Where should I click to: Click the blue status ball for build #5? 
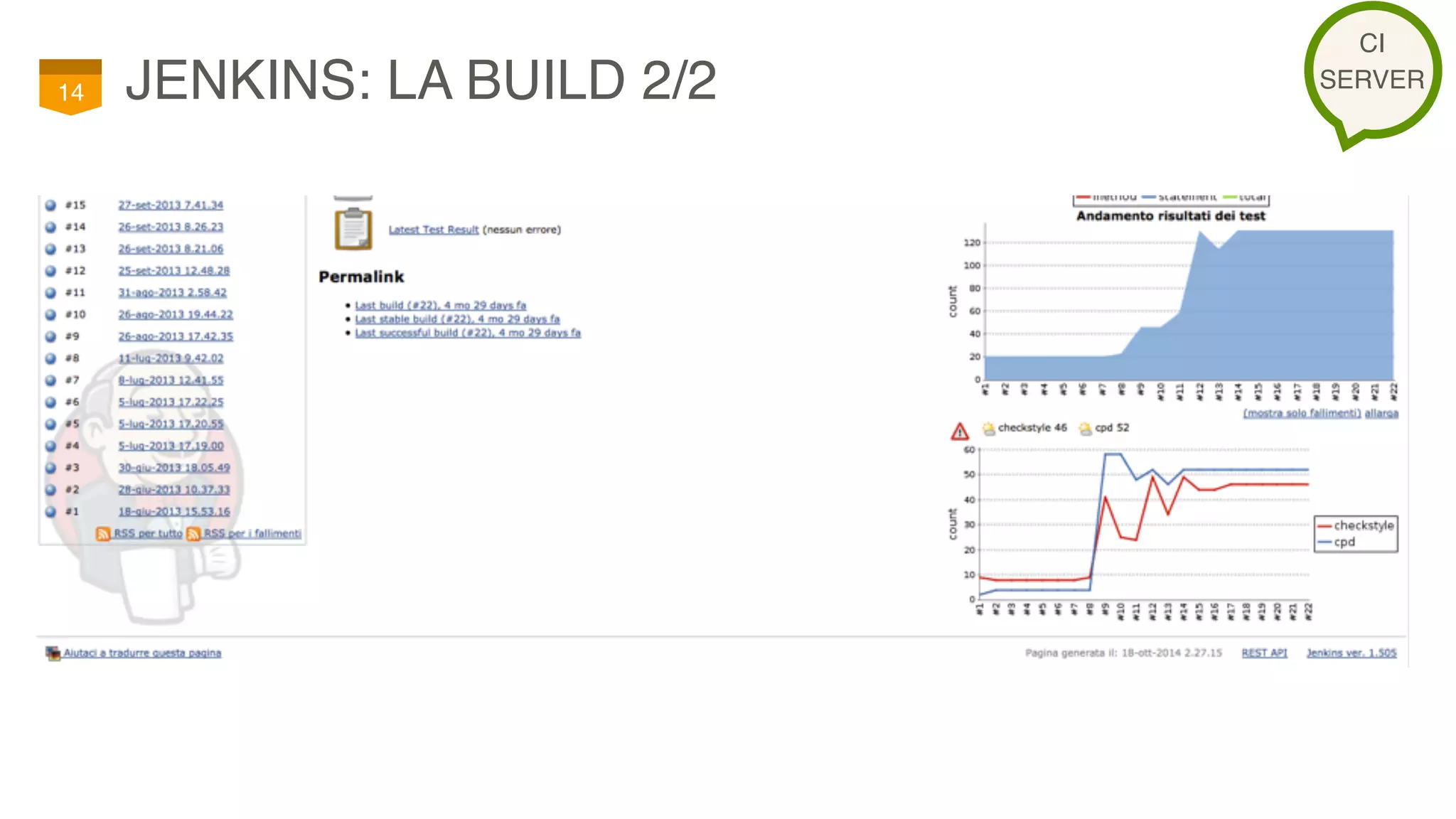pos(50,424)
